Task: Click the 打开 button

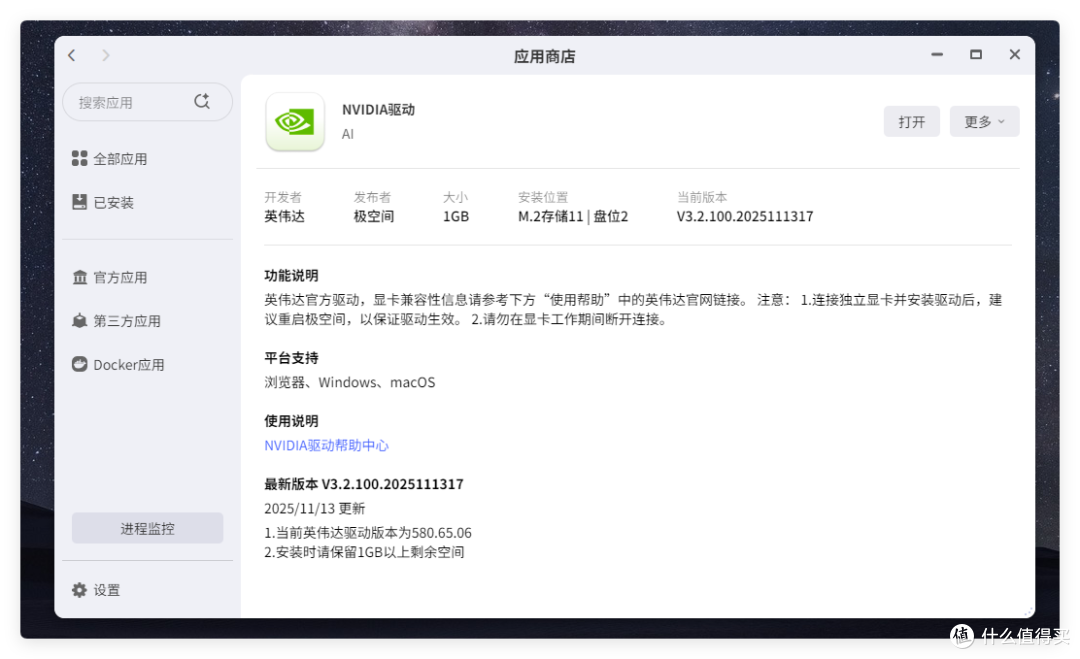Action: click(911, 122)
